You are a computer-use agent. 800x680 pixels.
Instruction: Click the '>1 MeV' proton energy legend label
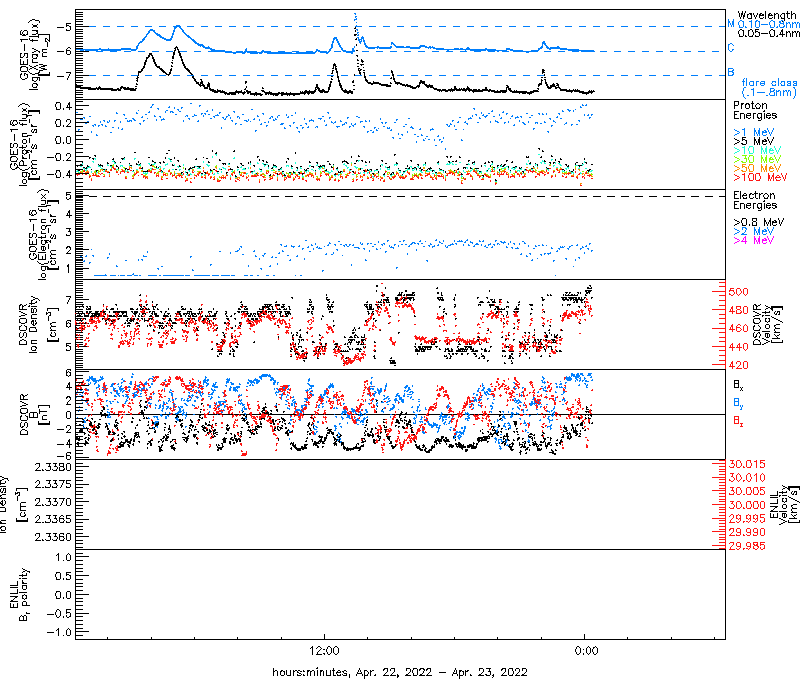tap(754, 132)
